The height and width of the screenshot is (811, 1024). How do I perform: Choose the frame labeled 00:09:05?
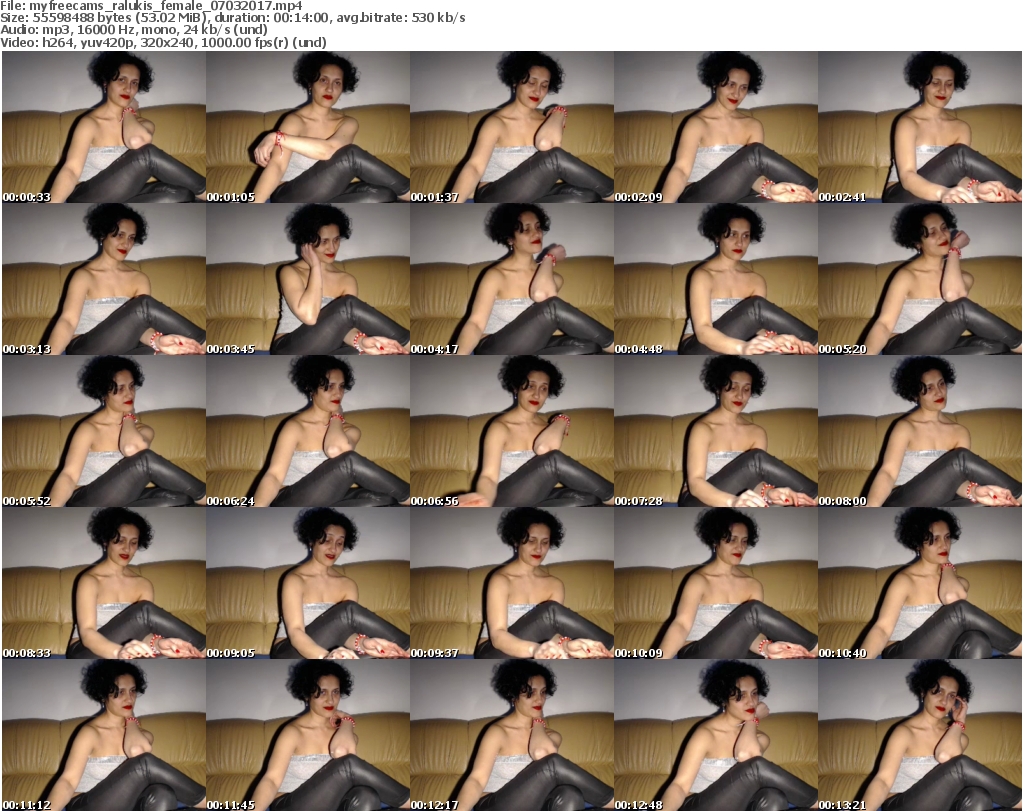point(308,583)
